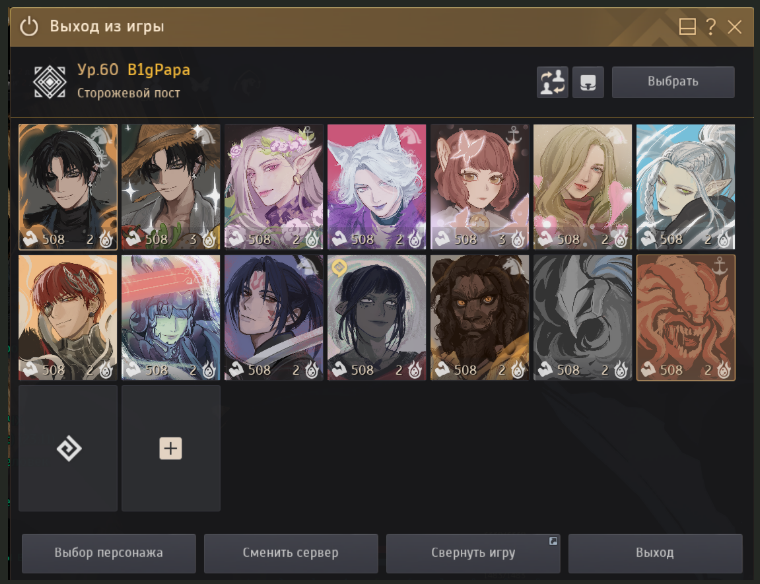Viewport: 760px width, 584px height.
Task: Click the diamond emblem empty slot
Action: coord(68,448)
